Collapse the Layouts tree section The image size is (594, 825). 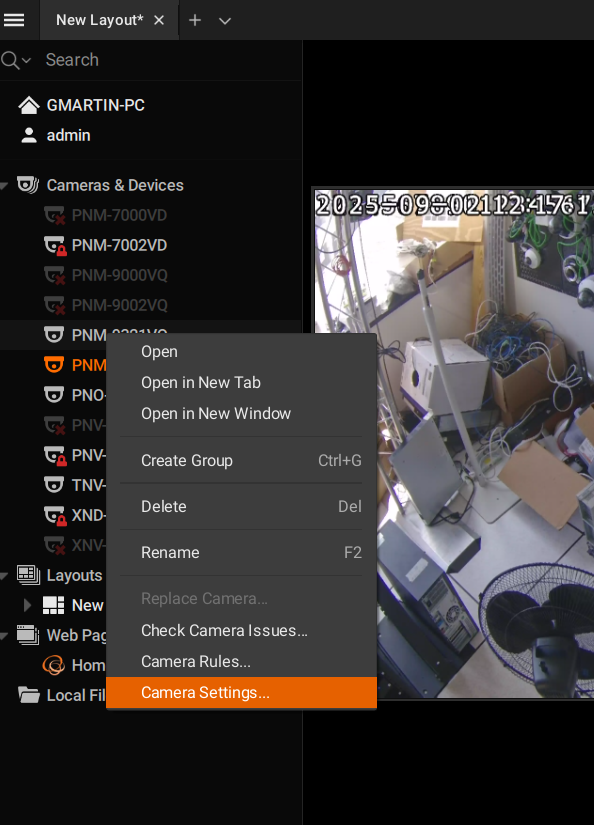coord(4,576)
